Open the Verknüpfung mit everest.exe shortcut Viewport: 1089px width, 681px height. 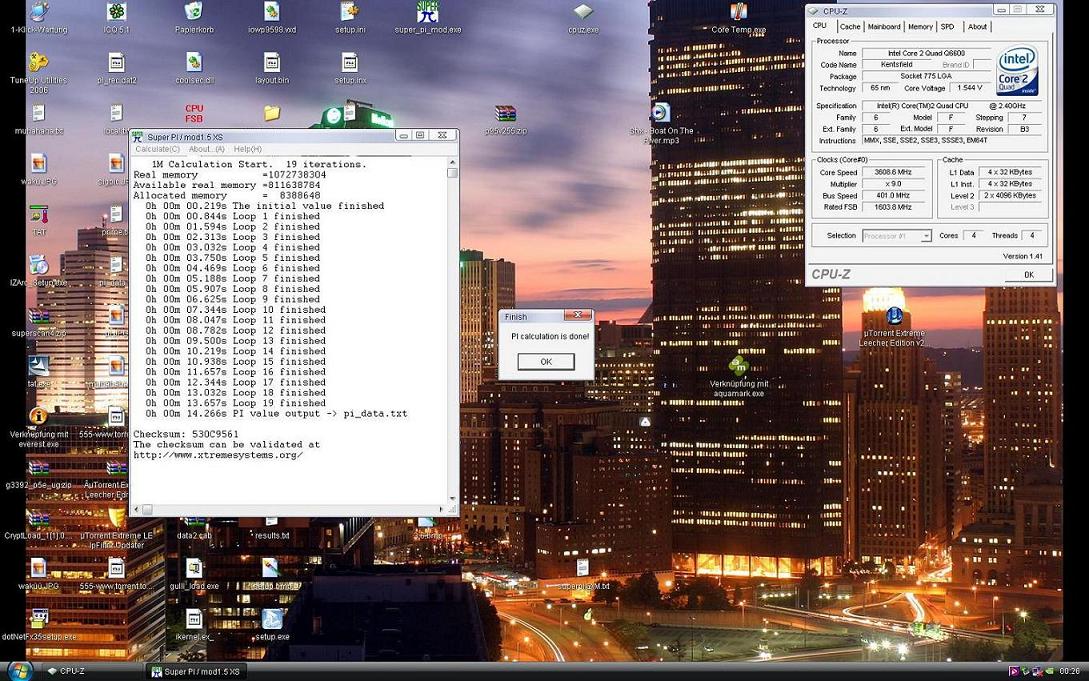coord(39,427)
